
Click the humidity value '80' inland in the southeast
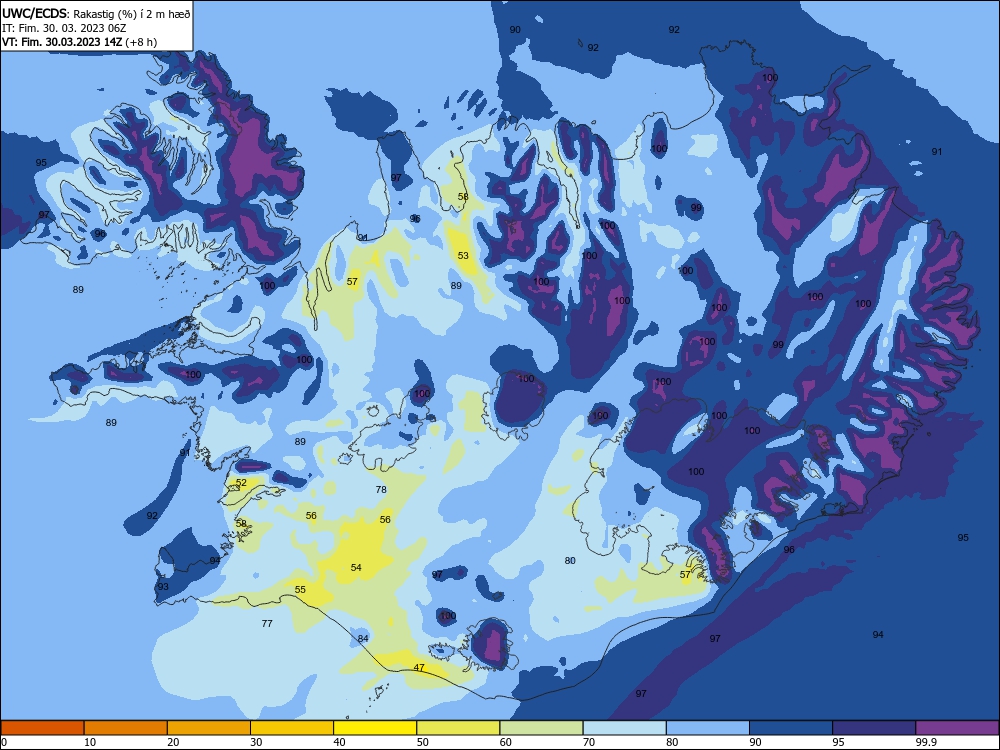coord(570,561)
